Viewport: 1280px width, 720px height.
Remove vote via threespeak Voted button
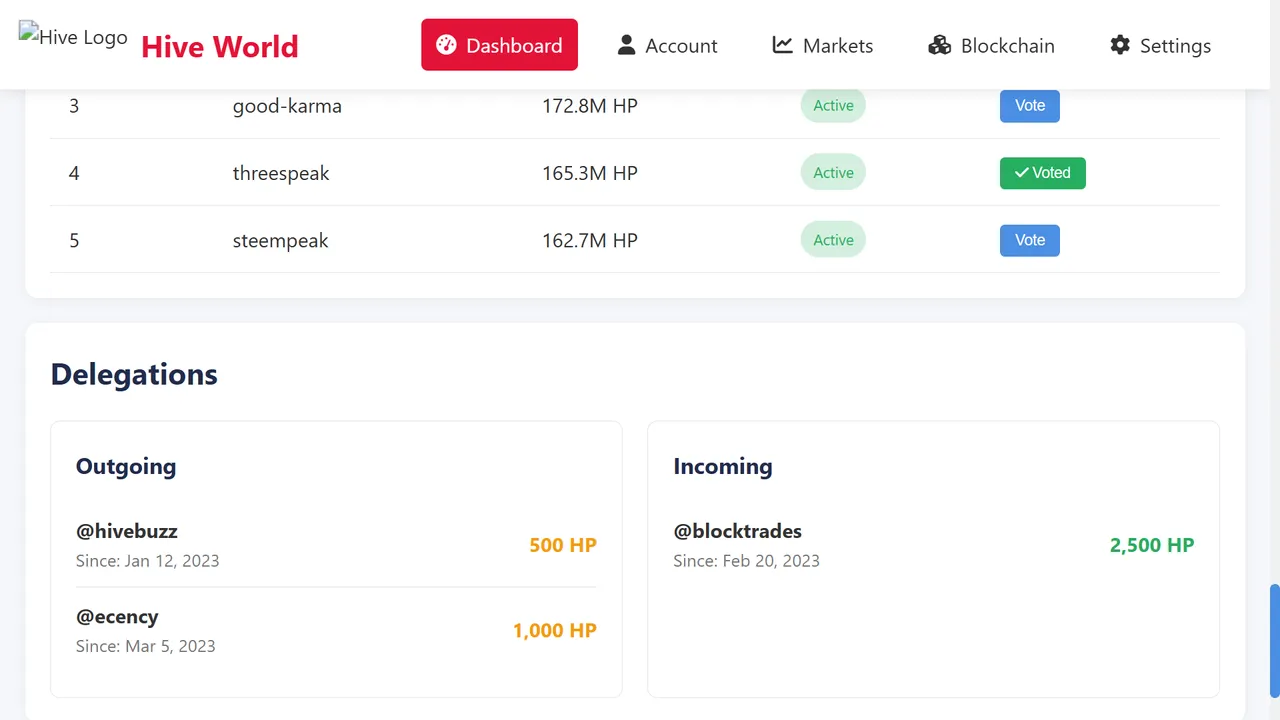tap(1042, 173)
